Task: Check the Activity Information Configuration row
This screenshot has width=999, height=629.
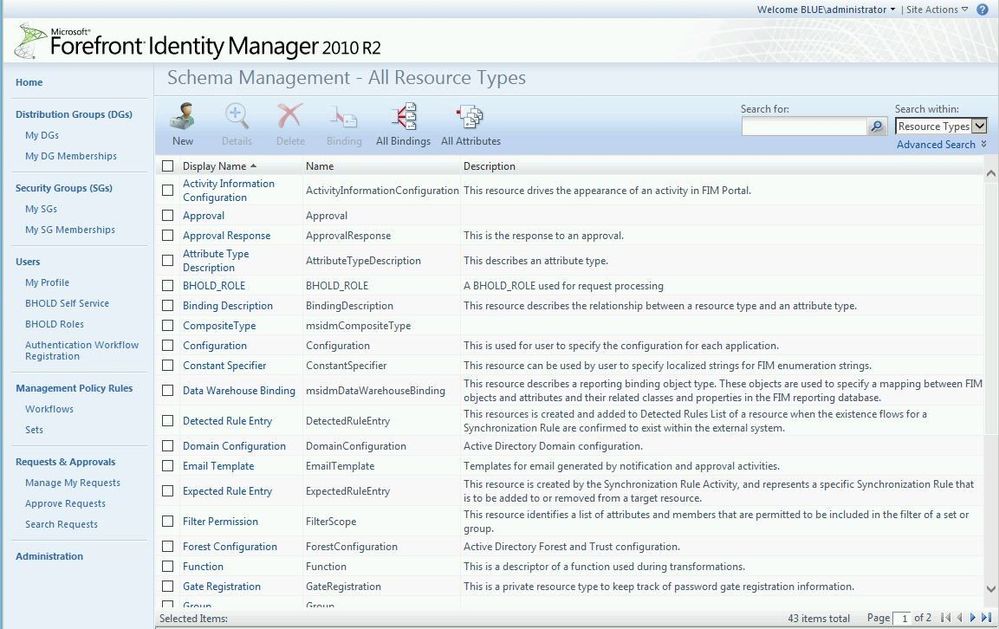Action: pyautogui.click(x=168, y=190)
